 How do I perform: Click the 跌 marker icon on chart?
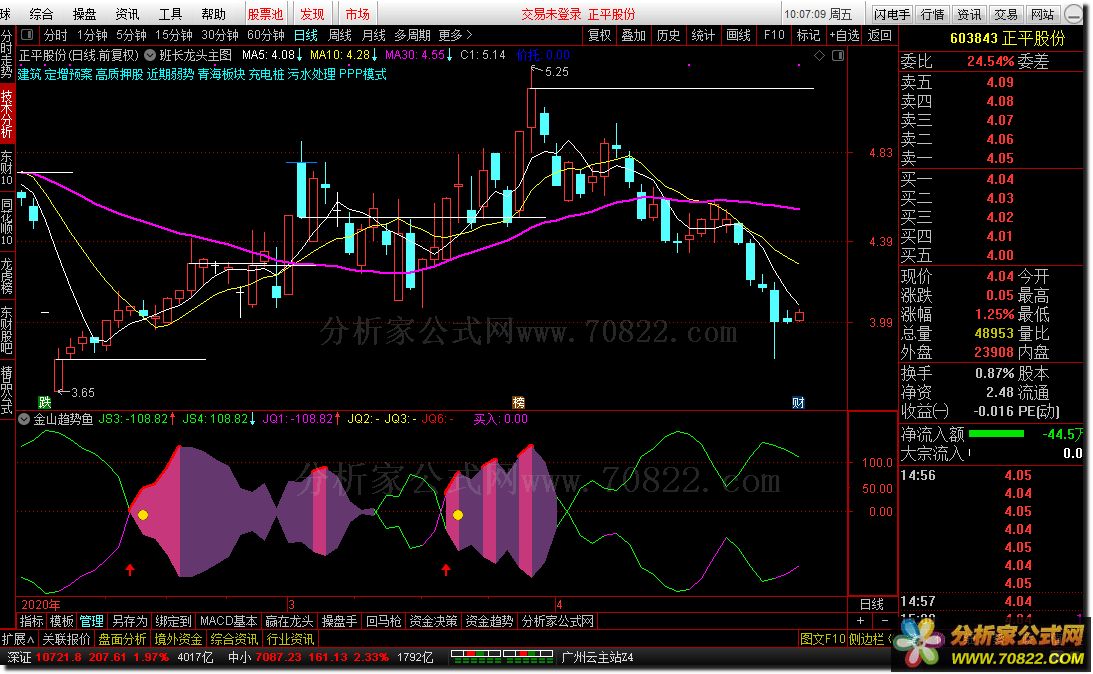tap(45, 402)
